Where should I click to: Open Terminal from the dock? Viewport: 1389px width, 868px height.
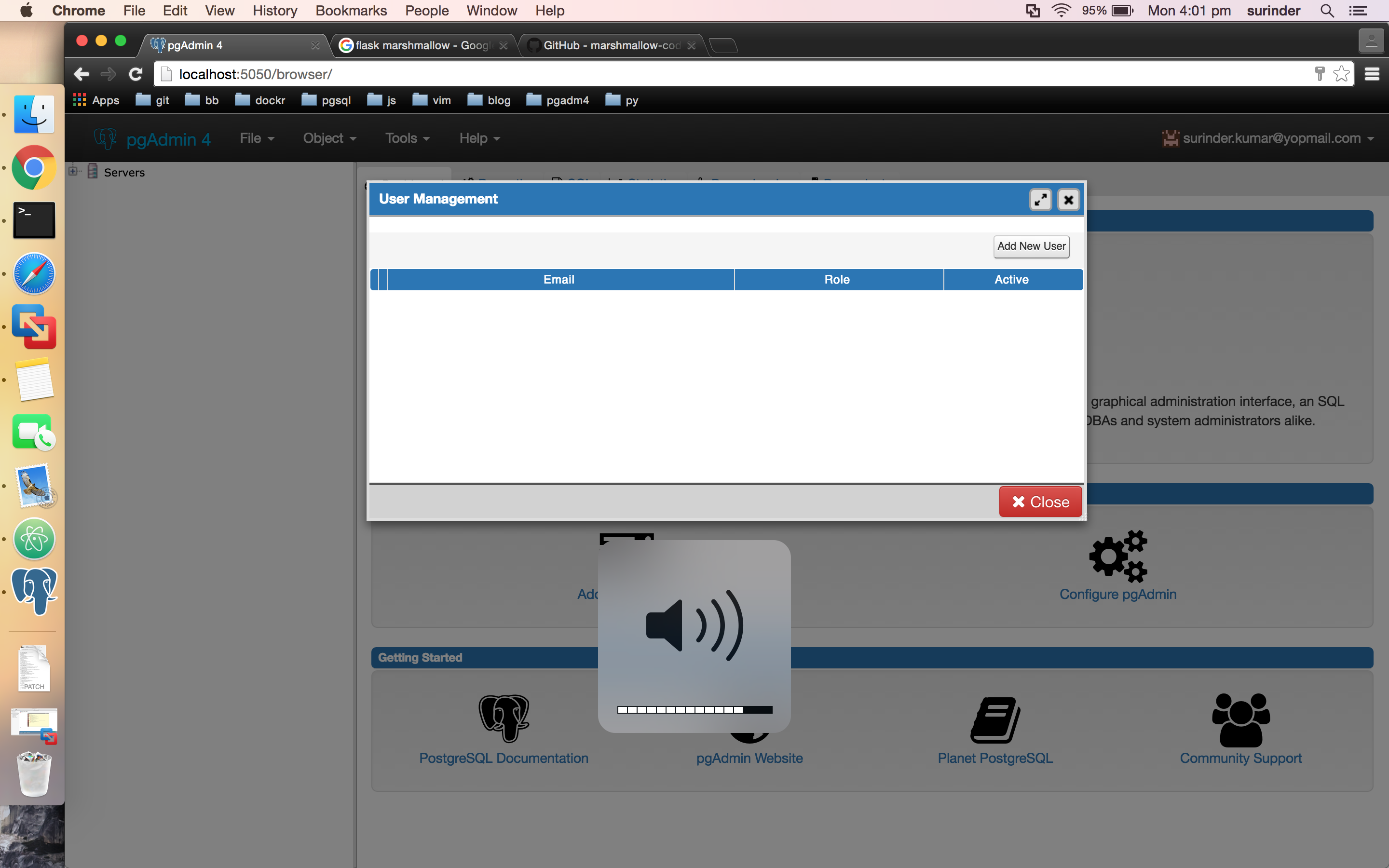pyautogui.click(x=34, y=220)
